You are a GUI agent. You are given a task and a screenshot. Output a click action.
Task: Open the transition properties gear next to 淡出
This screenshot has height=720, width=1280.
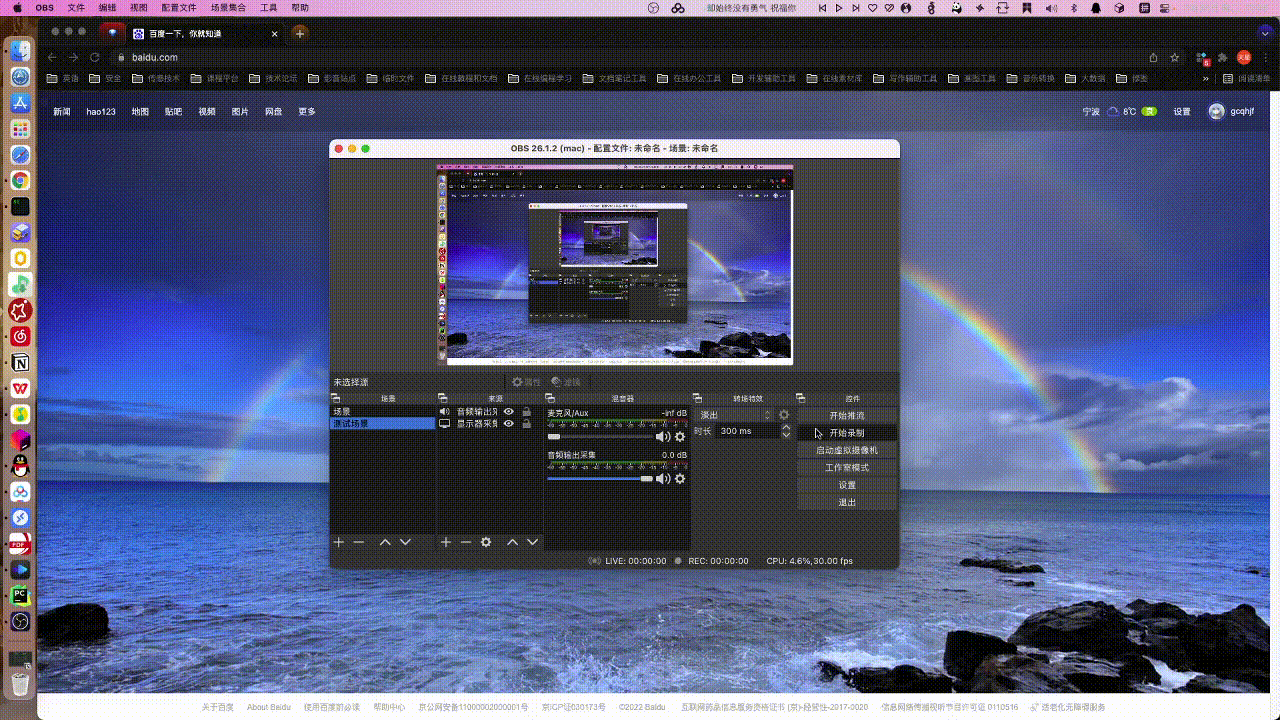coord(784,415)
